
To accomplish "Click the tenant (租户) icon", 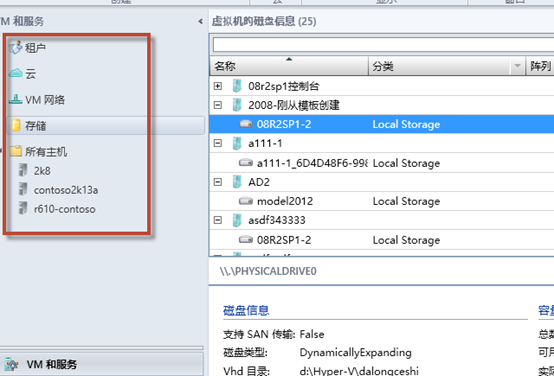I will pyautogui.click(x=16, y=47).
